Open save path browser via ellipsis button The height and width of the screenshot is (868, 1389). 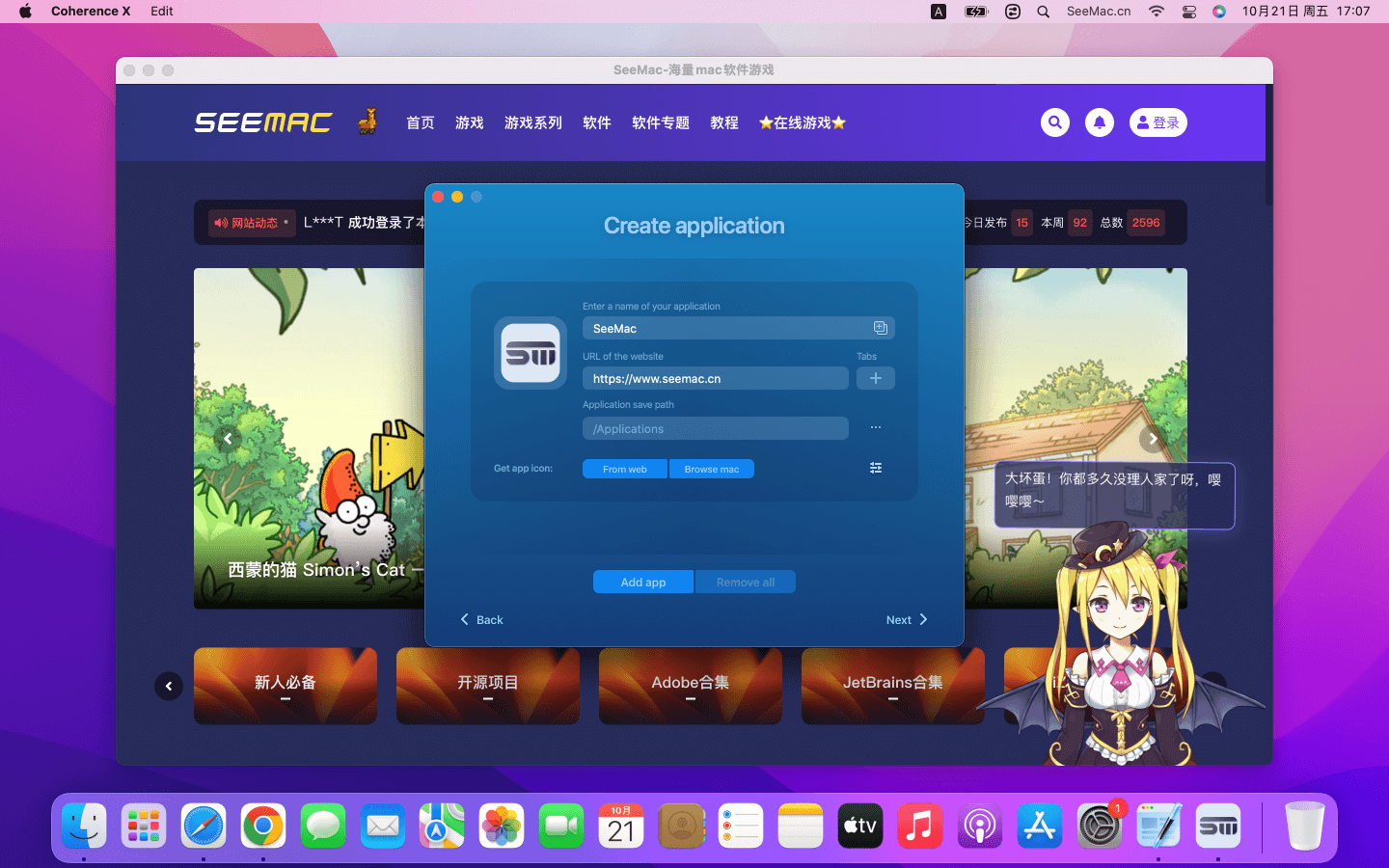coord(876,427)
